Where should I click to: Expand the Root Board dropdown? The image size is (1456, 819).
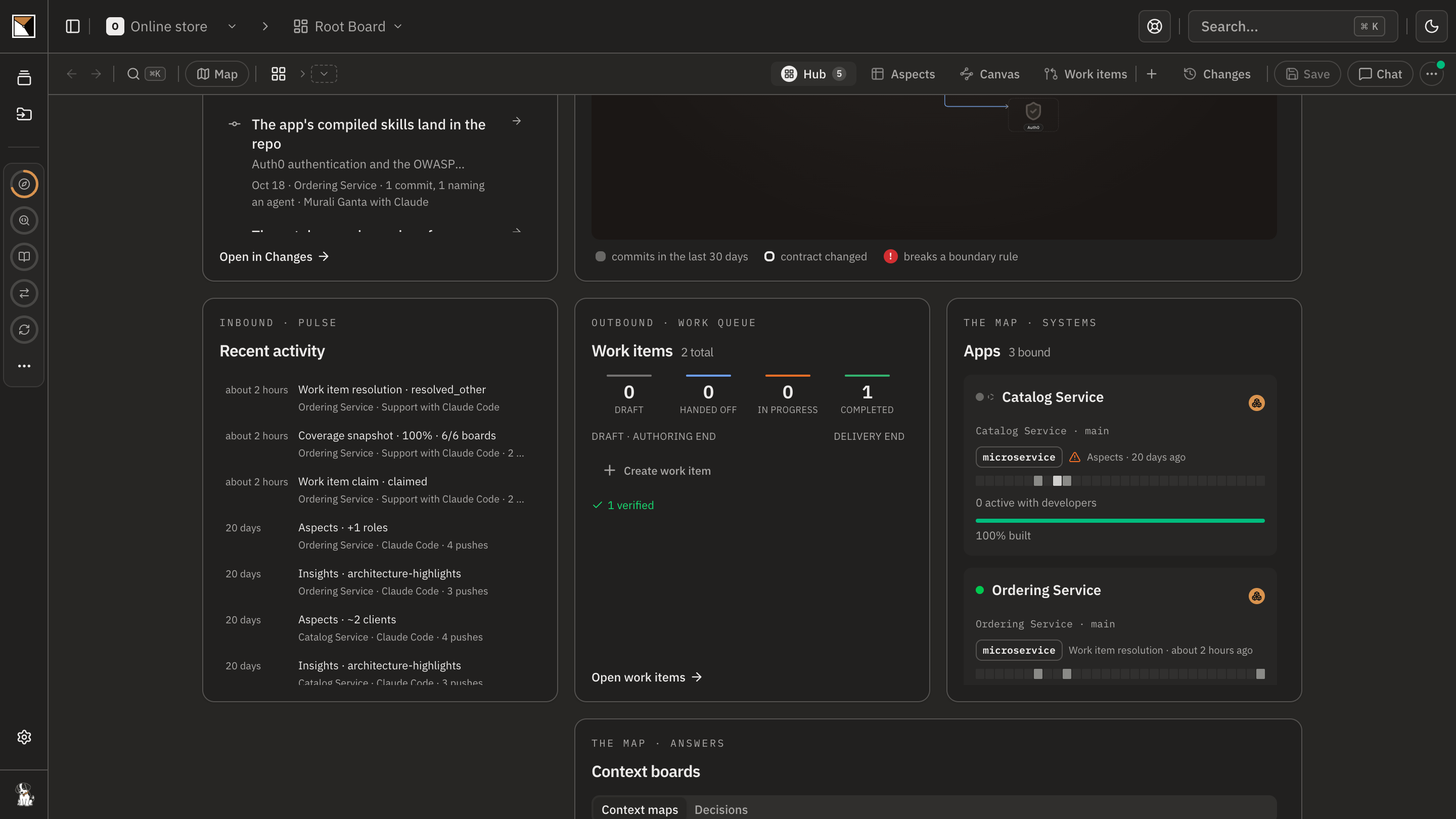397,27
